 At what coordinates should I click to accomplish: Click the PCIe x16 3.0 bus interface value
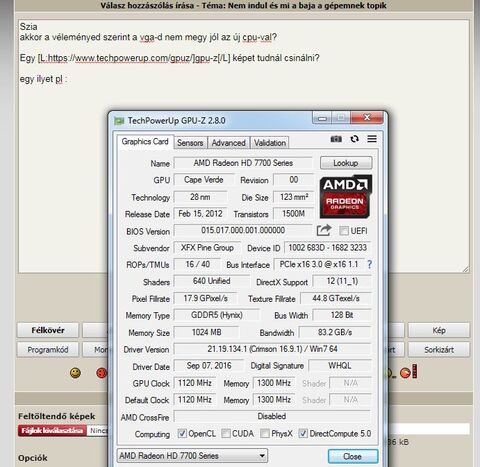(319, 264)
